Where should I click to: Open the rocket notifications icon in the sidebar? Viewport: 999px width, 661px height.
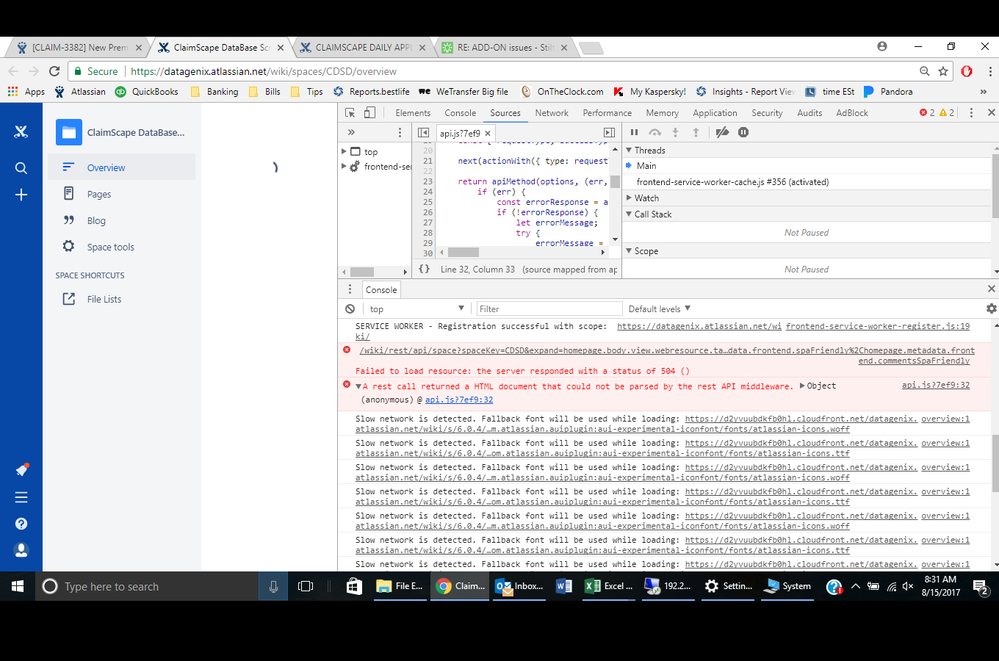click(21, 470)
